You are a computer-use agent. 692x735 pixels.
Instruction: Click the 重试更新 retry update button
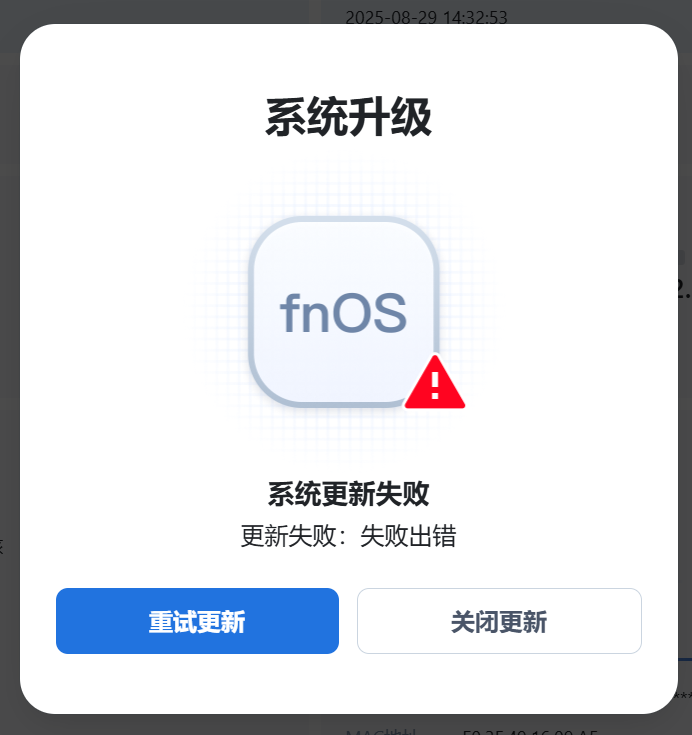tap(197, 621)
